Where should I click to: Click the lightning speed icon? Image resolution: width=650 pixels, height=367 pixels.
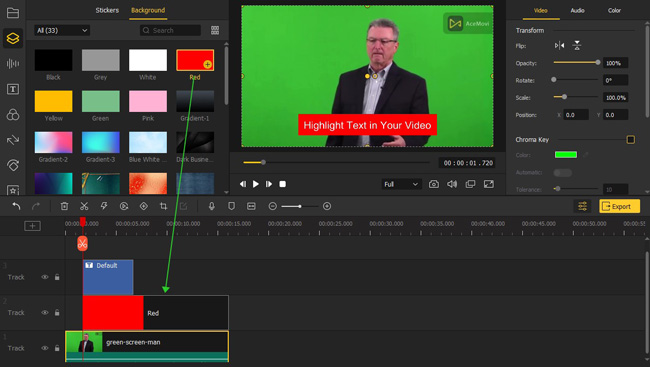[104, 206]
